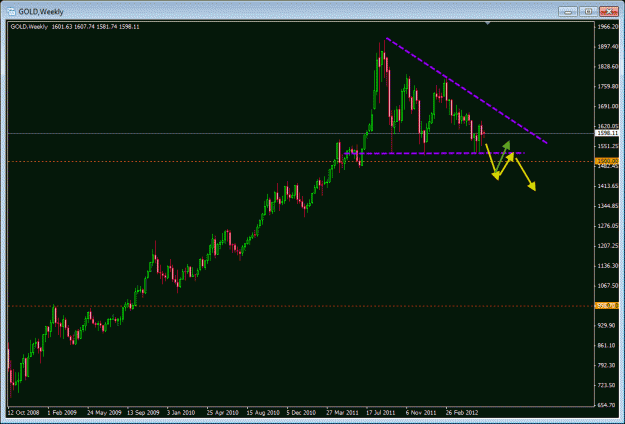This screenshot has width=625, height=424.
Task: Click the 1344.85 price axis value
Action: [x=608, y=206]
